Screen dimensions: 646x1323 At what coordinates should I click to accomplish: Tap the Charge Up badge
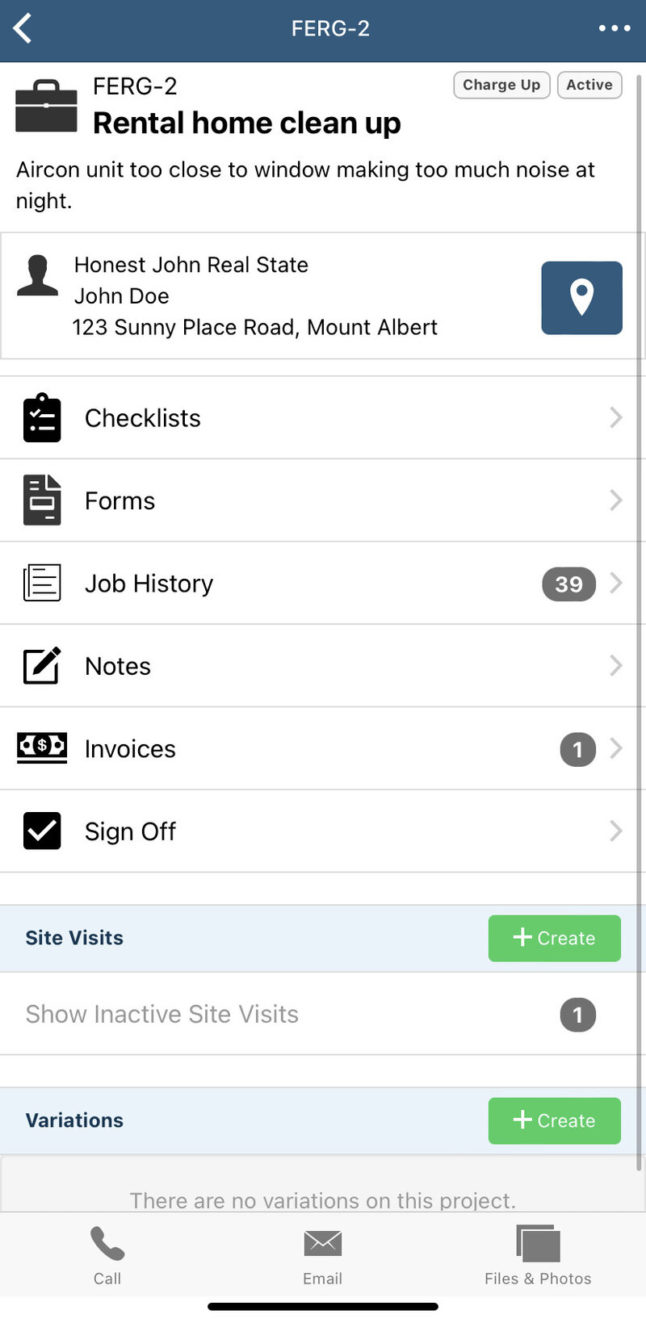point(501,85)
